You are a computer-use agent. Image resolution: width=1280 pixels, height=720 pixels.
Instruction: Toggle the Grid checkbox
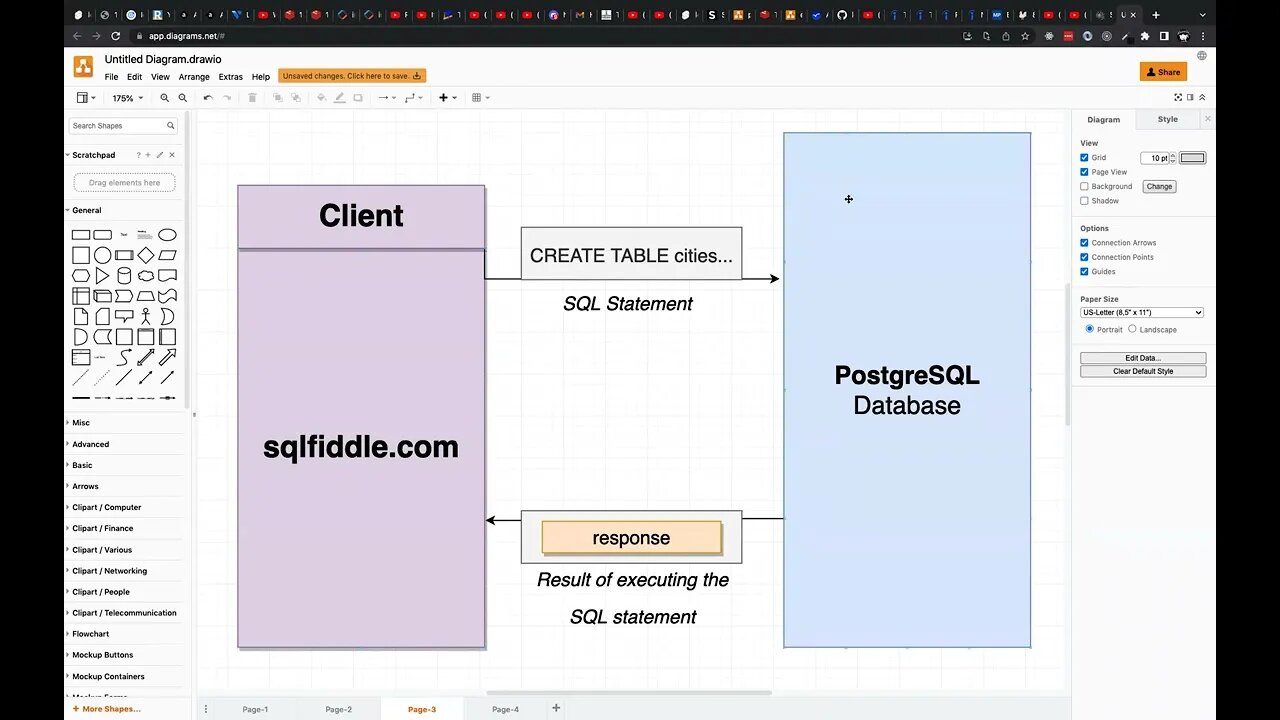[1084, 158]
